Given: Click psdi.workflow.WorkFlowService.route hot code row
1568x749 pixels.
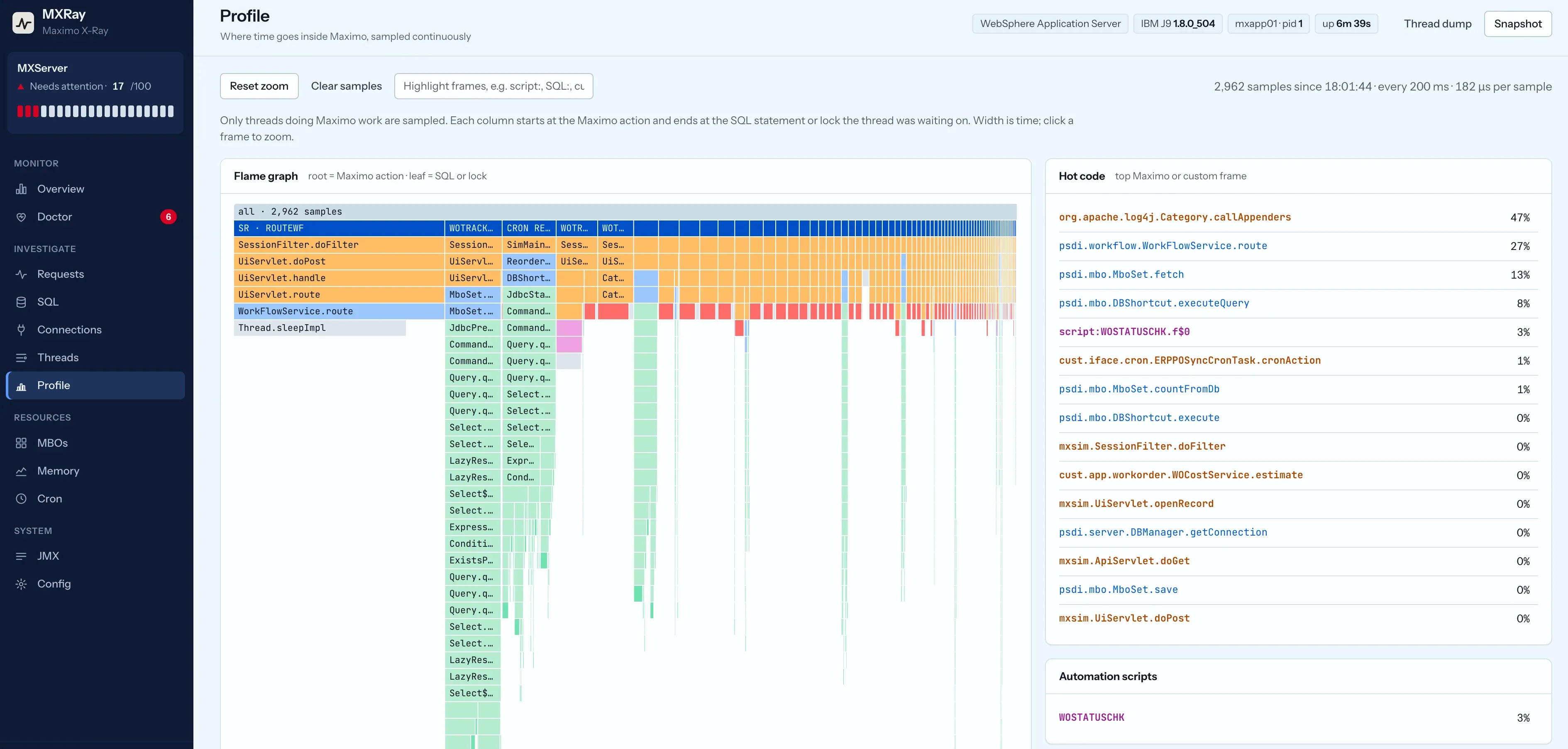Looking at the screenshot, I should [x=1298, y=246].
